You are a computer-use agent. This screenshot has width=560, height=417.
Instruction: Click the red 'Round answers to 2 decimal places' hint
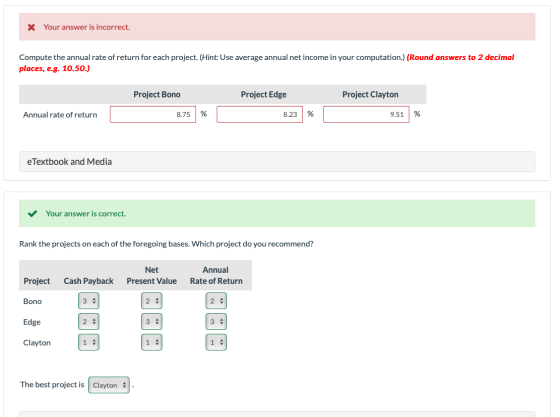(266, 62)
